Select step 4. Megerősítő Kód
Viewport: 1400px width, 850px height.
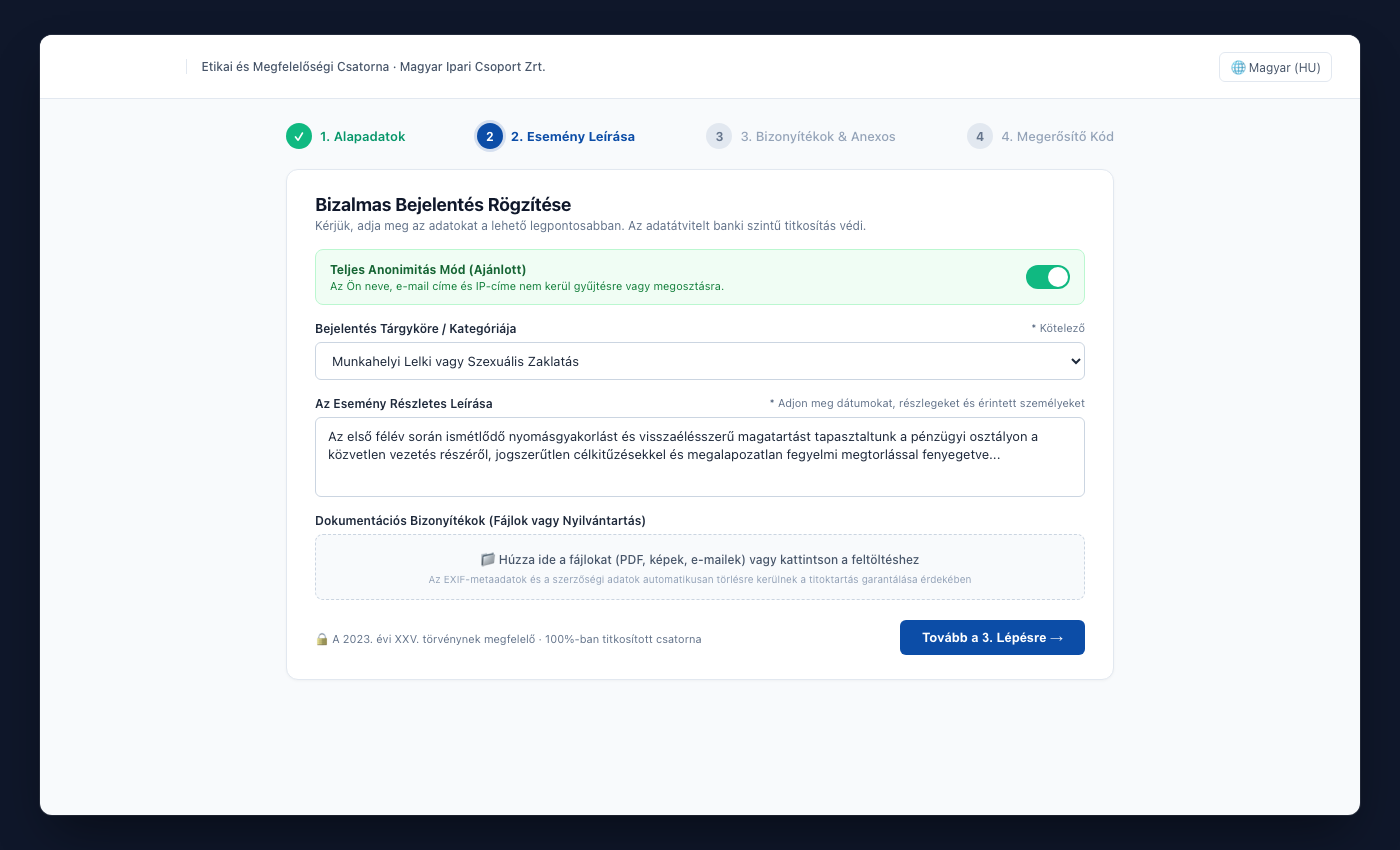coord(1040,136)
